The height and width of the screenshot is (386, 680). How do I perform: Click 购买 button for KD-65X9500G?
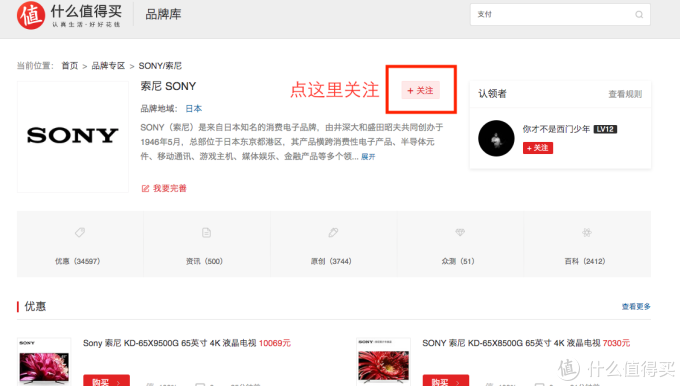(106, 380)
